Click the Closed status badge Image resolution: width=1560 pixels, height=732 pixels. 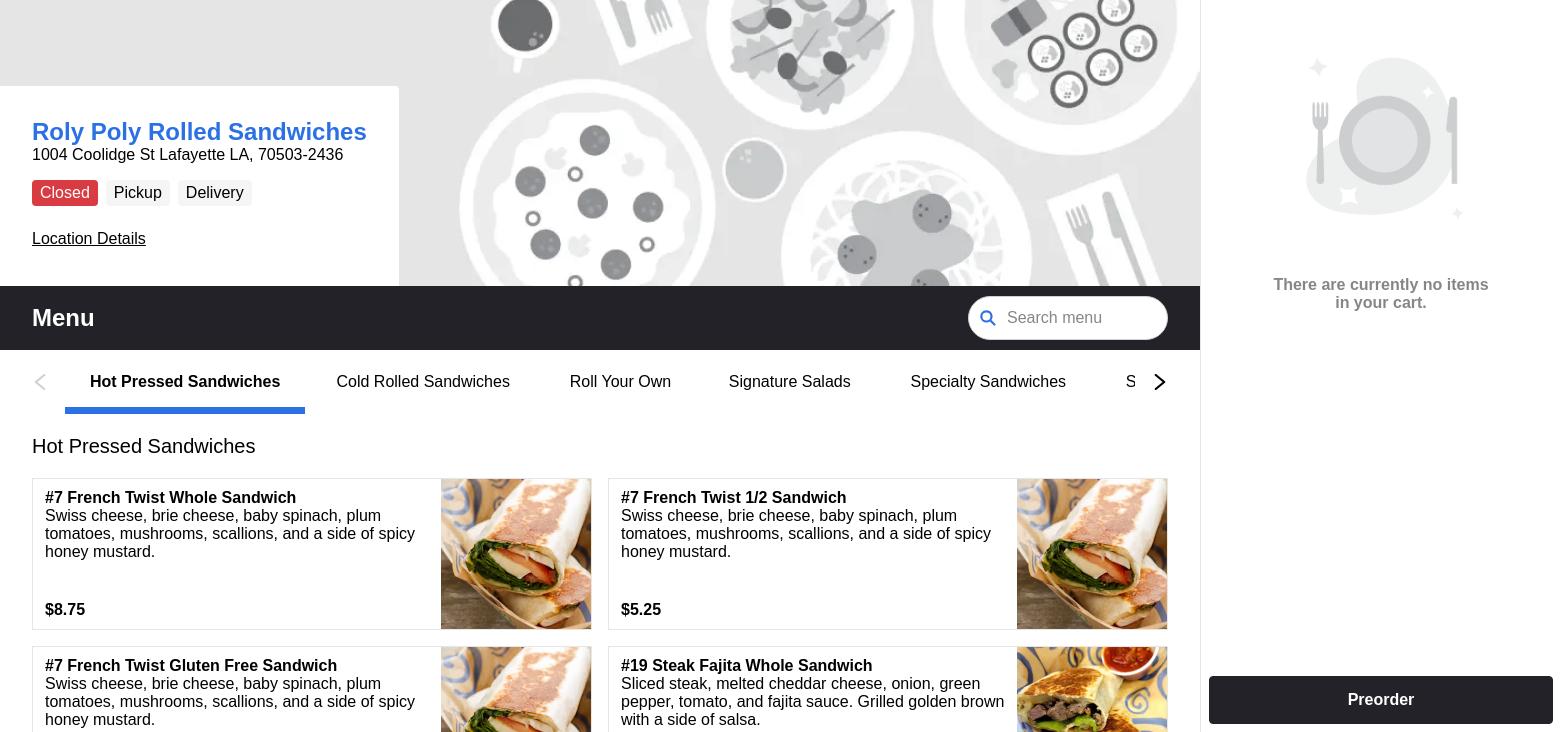pyautogui.click(x=65, y=193)
